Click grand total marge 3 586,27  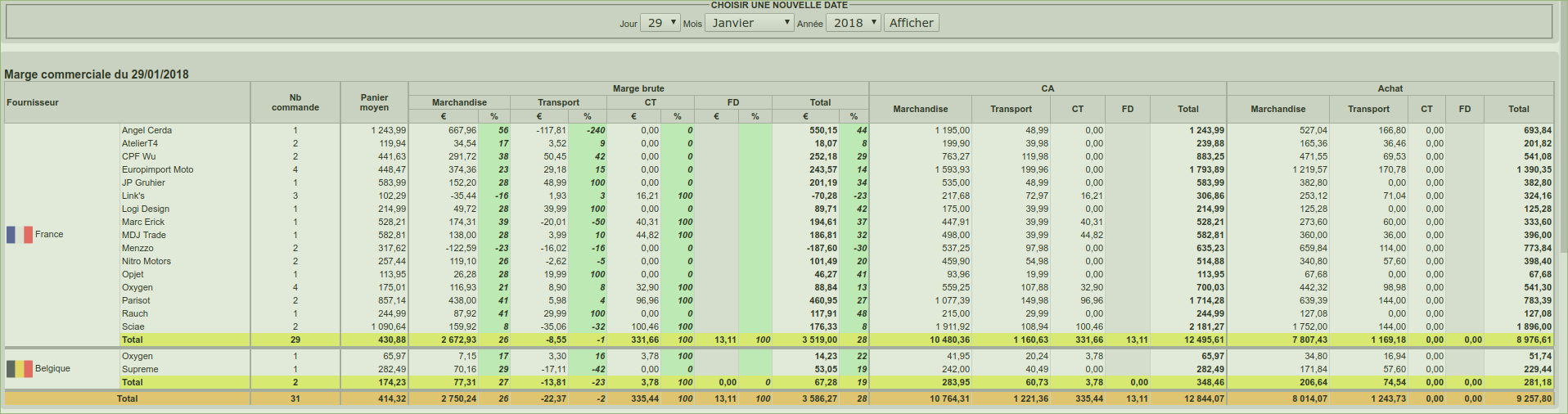819,398
